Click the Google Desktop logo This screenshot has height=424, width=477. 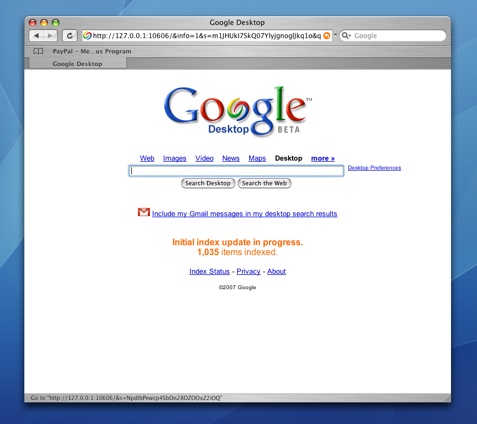coord(238,111)
